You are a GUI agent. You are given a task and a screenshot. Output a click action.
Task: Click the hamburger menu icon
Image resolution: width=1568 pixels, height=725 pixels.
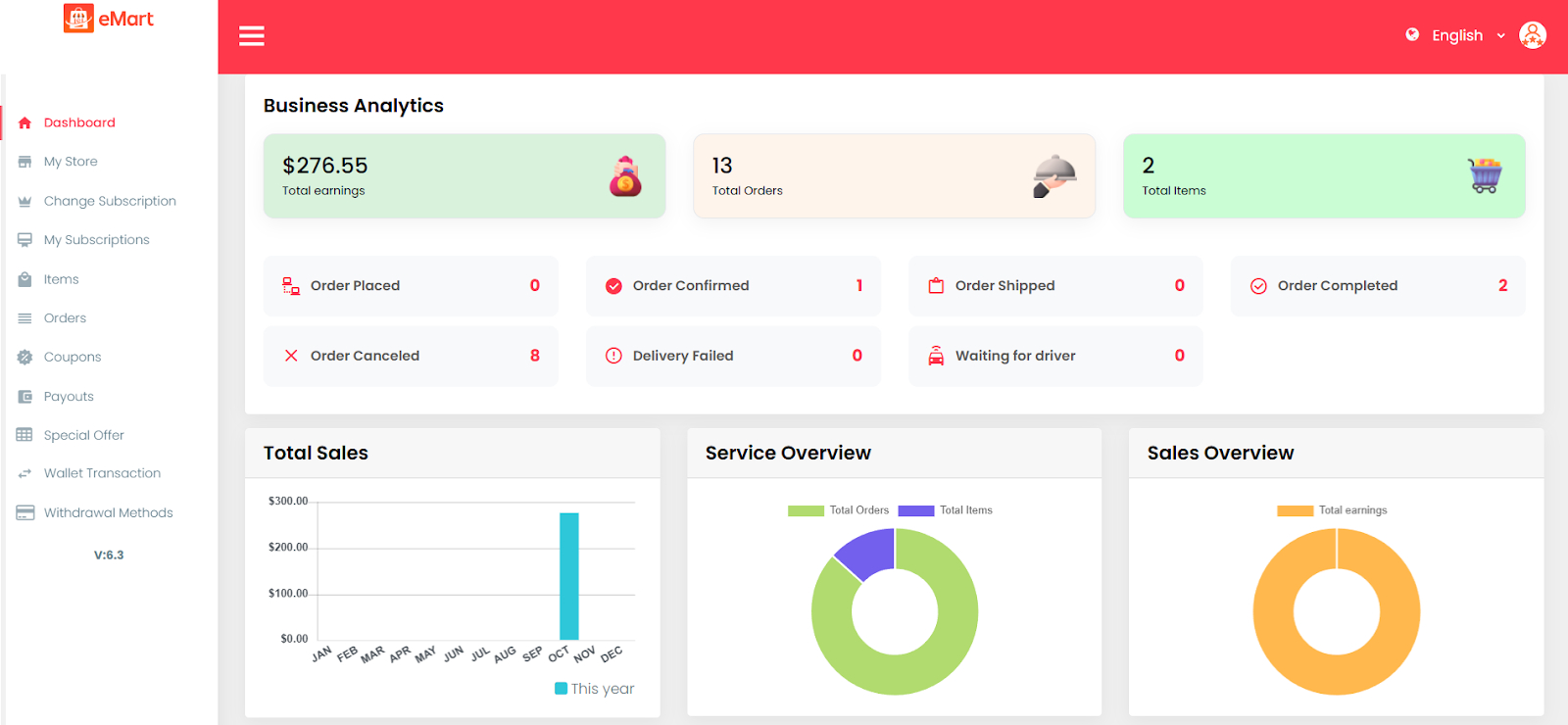[252, 36]
